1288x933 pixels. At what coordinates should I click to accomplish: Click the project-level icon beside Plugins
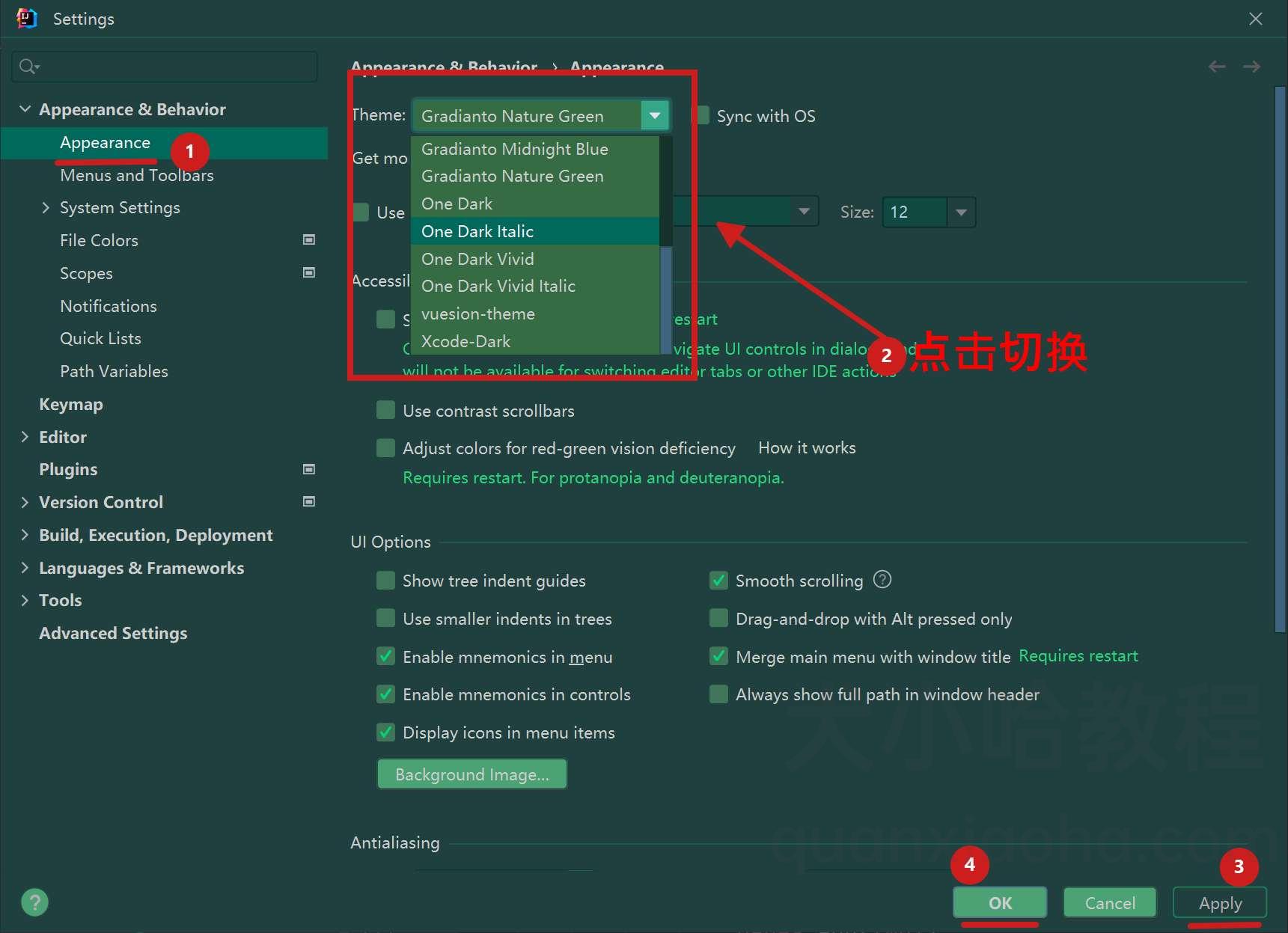tap(308, 469)
